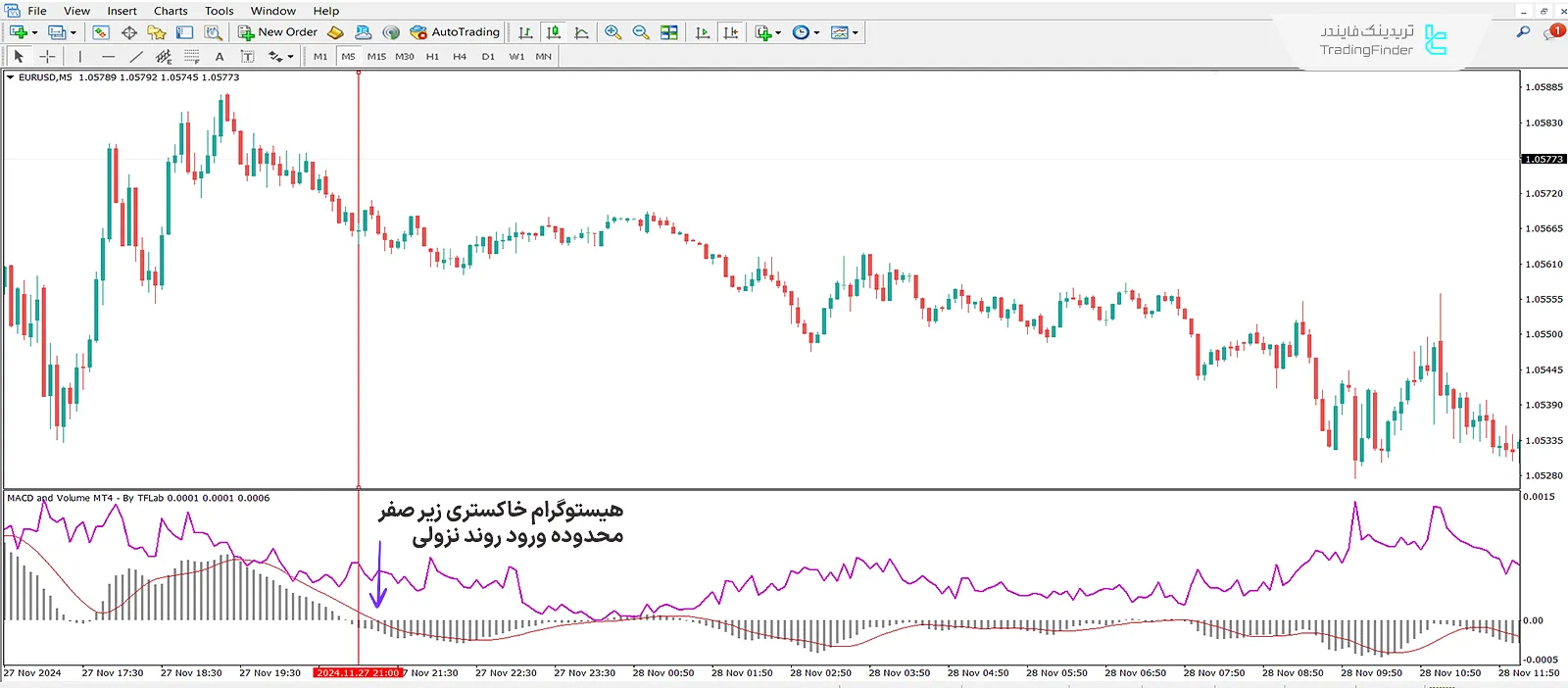Image resolution: width=1568 pixels, height=688 pixels.
Task: Click the New Order button
Action: coord(278,32)
